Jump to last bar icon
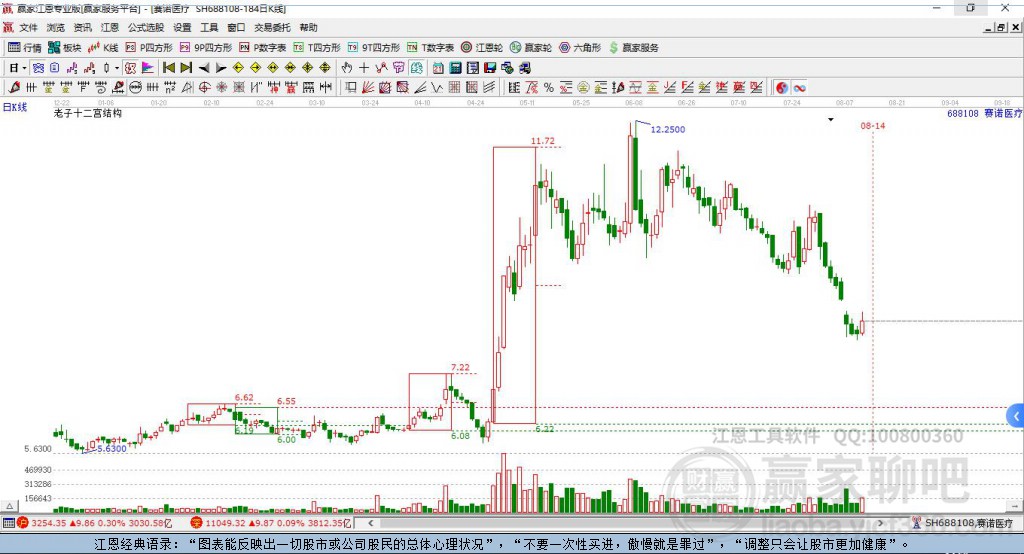The image size is (1024, 554). tap(186, 68)
